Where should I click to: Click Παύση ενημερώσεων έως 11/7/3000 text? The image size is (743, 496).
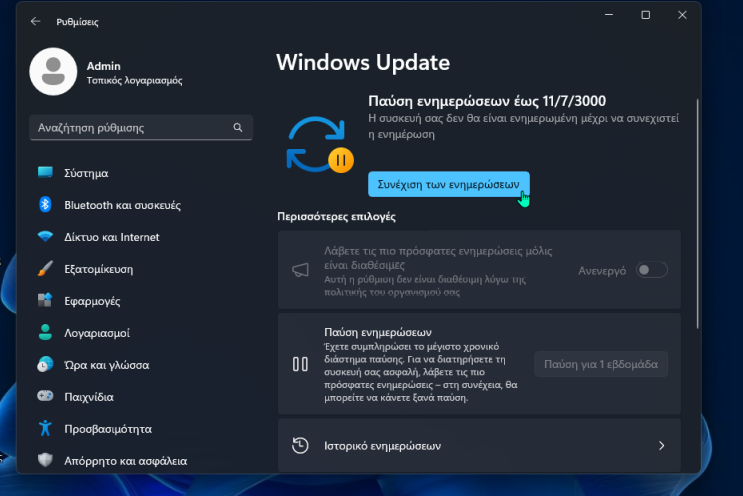point(487,101)
